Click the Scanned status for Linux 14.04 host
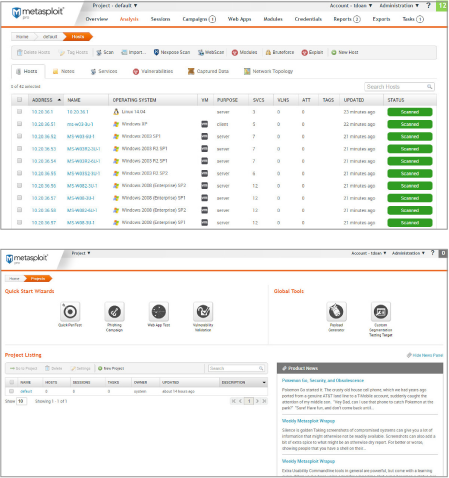449x478 pixels. coord(410,112)
